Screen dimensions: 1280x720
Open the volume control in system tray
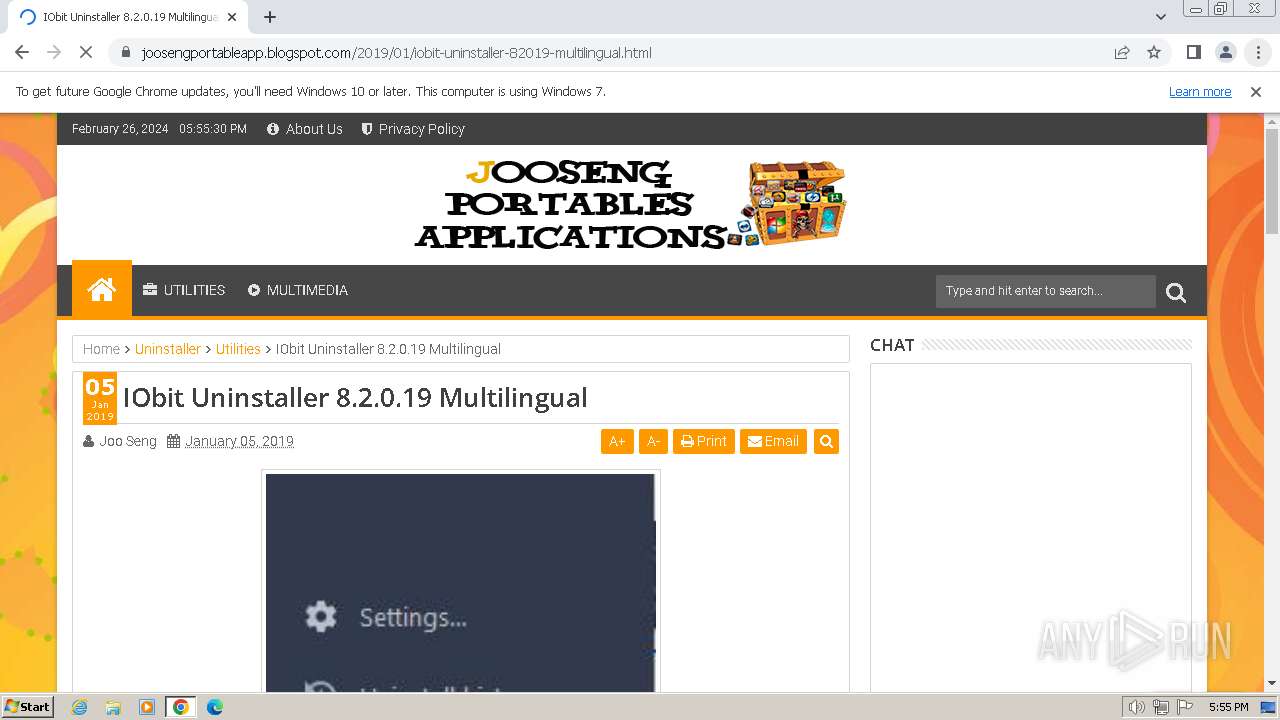[x=1137, y=707]
